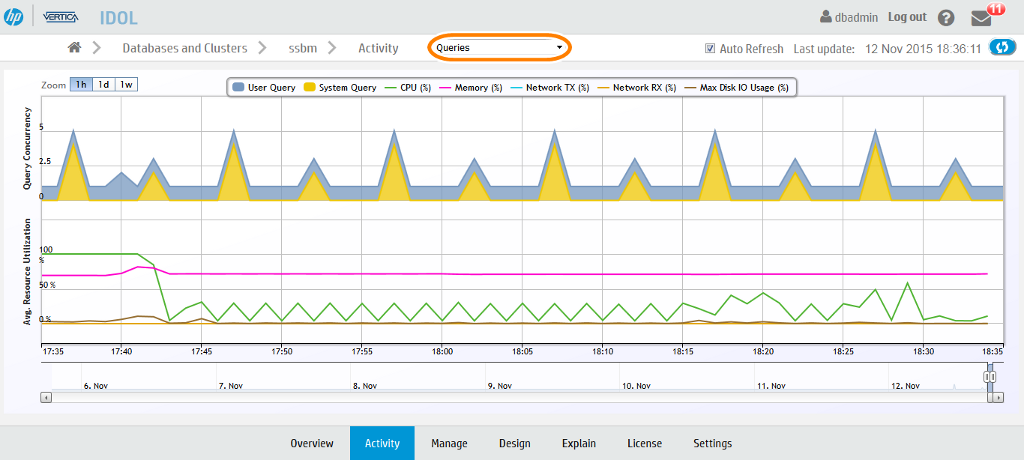Open the help question mark icon
This screenshot has width=1024, height=460.
click(946, 18)
